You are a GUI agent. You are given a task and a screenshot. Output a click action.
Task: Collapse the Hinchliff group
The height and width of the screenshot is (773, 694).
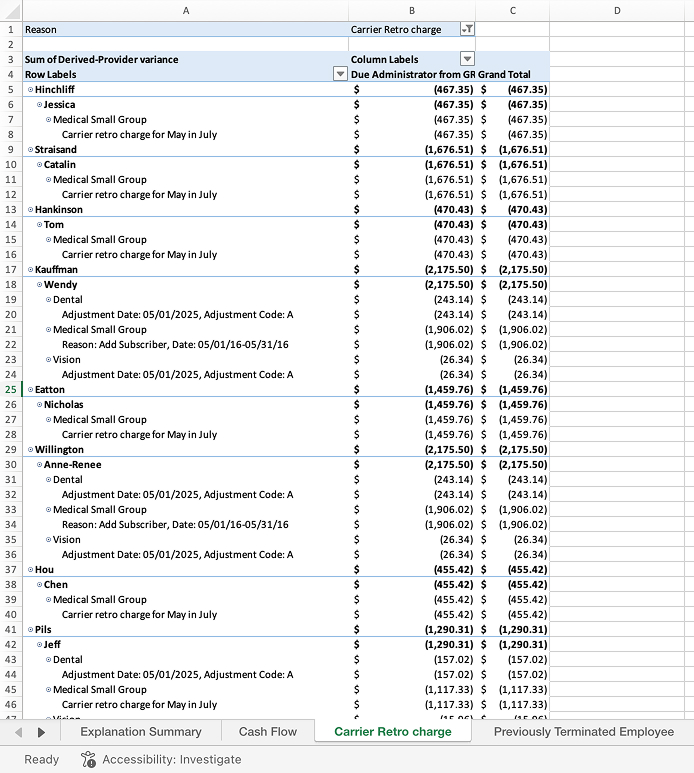click(x=31, y=90)
